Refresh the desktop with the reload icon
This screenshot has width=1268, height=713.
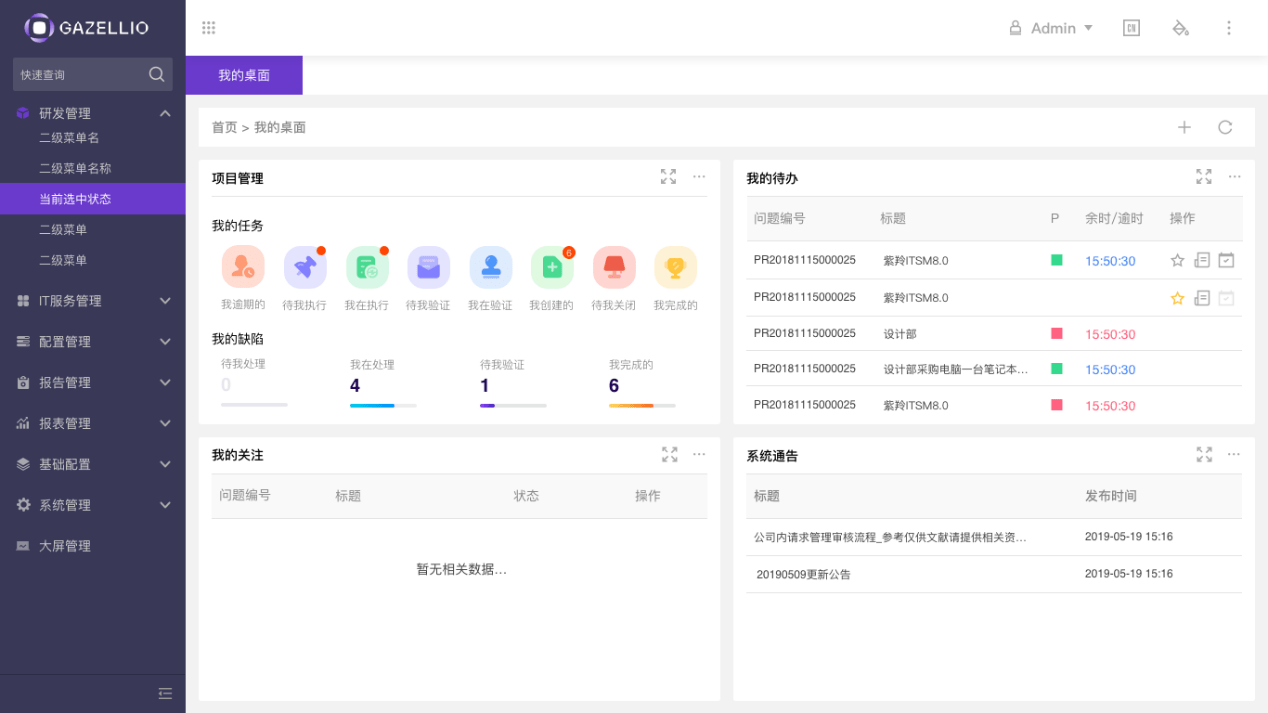click(1225, 127)
